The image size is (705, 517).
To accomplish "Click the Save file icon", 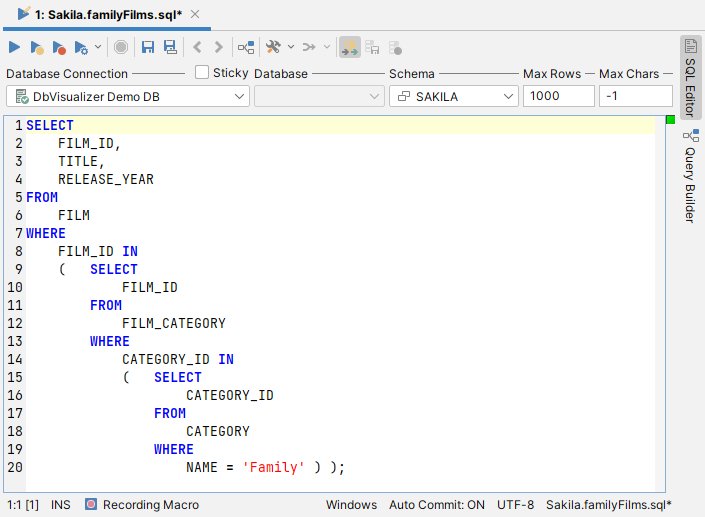I will coord(148,47).
